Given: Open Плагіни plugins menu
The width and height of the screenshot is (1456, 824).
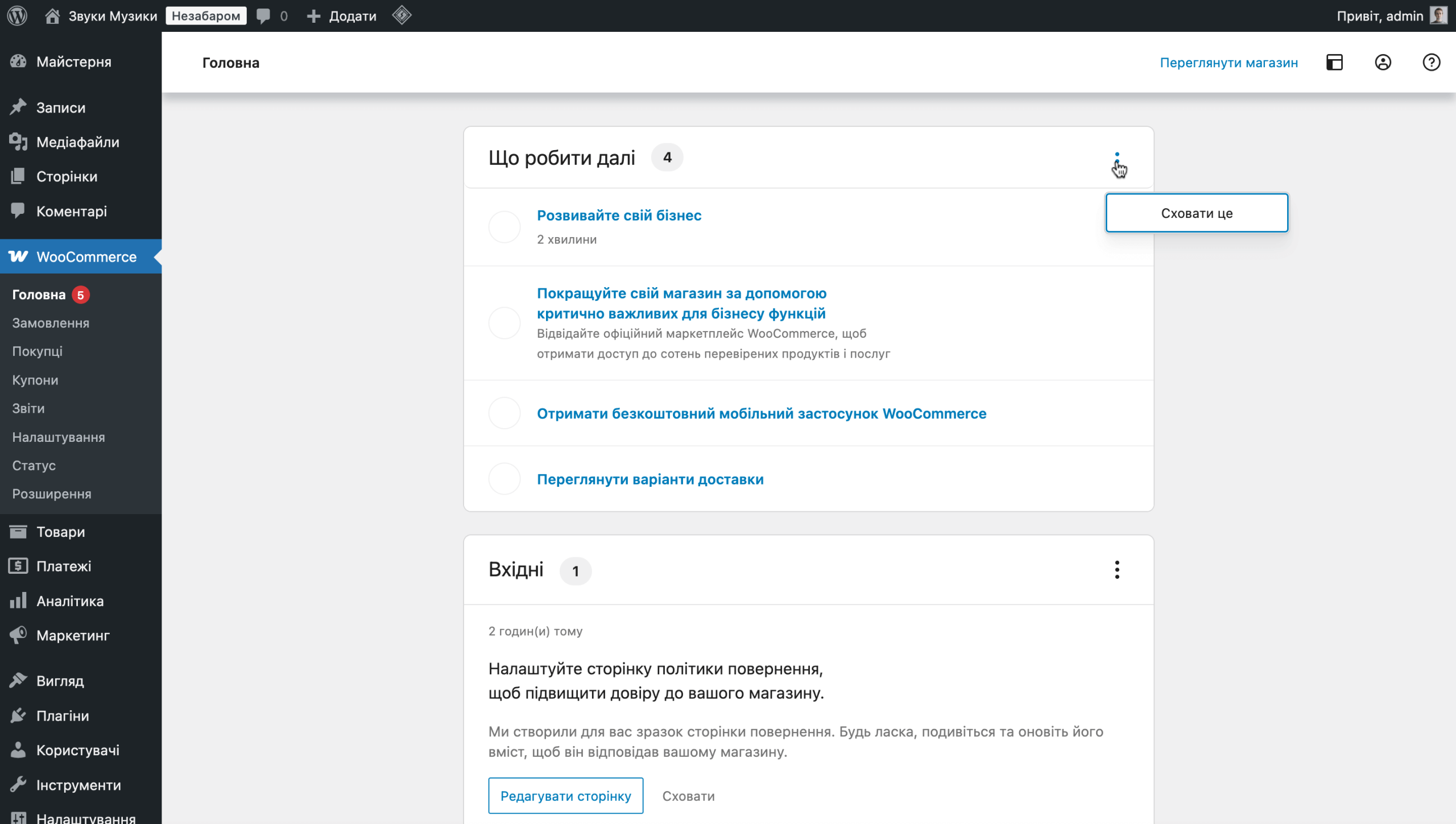Looking at the screenshot, I should click(x=81, y=716).
